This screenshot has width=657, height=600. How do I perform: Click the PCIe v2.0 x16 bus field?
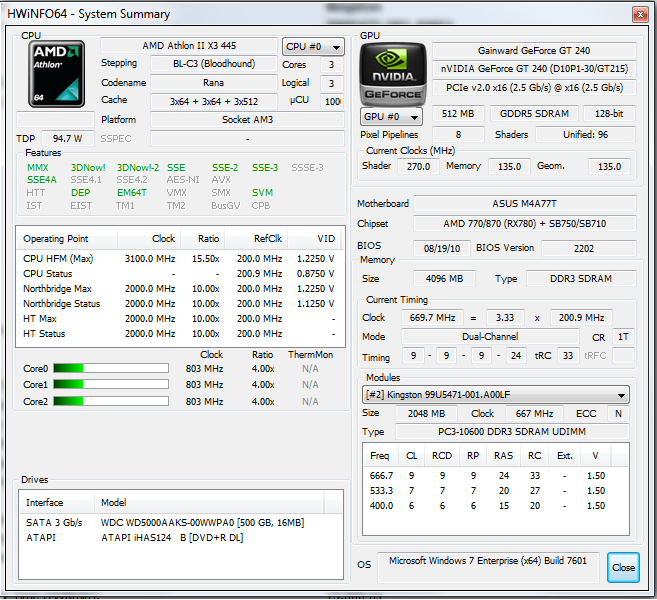[x=534, y=88]
